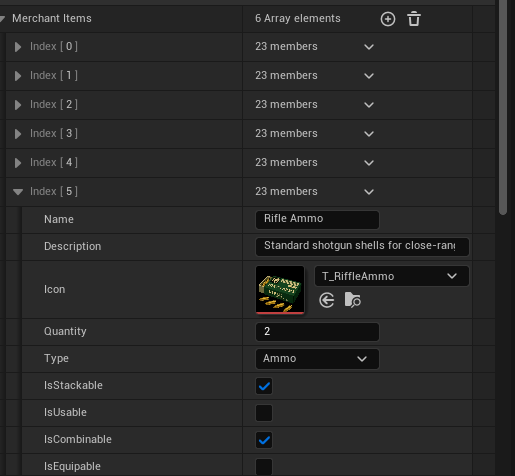Open the T_RiffleAmmo texture asset dropdown
The image size is (515, 476).
pos(392,276)
